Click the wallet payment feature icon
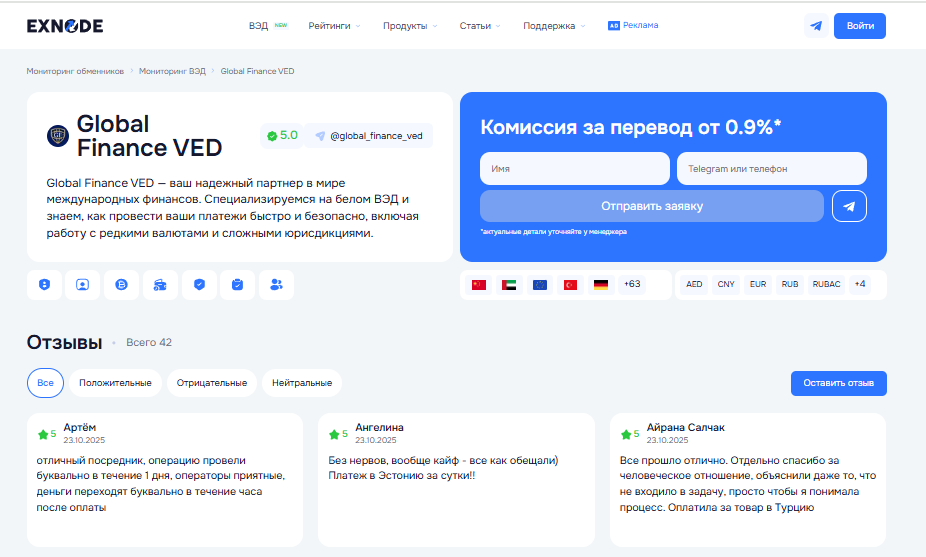 click(160, 285)
